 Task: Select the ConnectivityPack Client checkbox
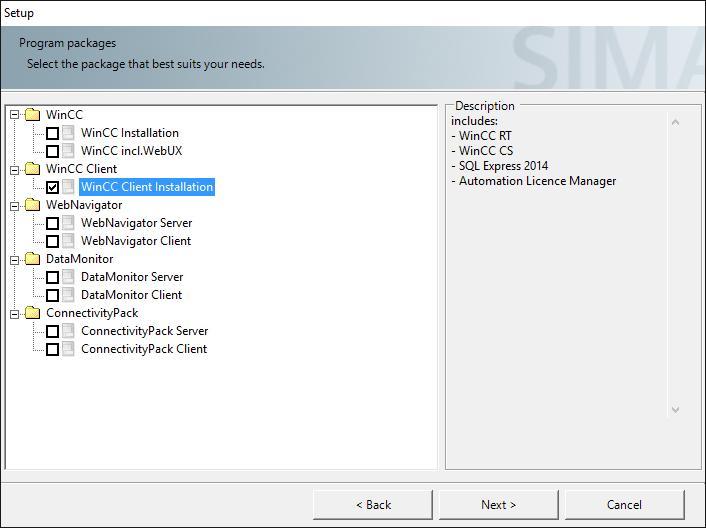(53, 349)
